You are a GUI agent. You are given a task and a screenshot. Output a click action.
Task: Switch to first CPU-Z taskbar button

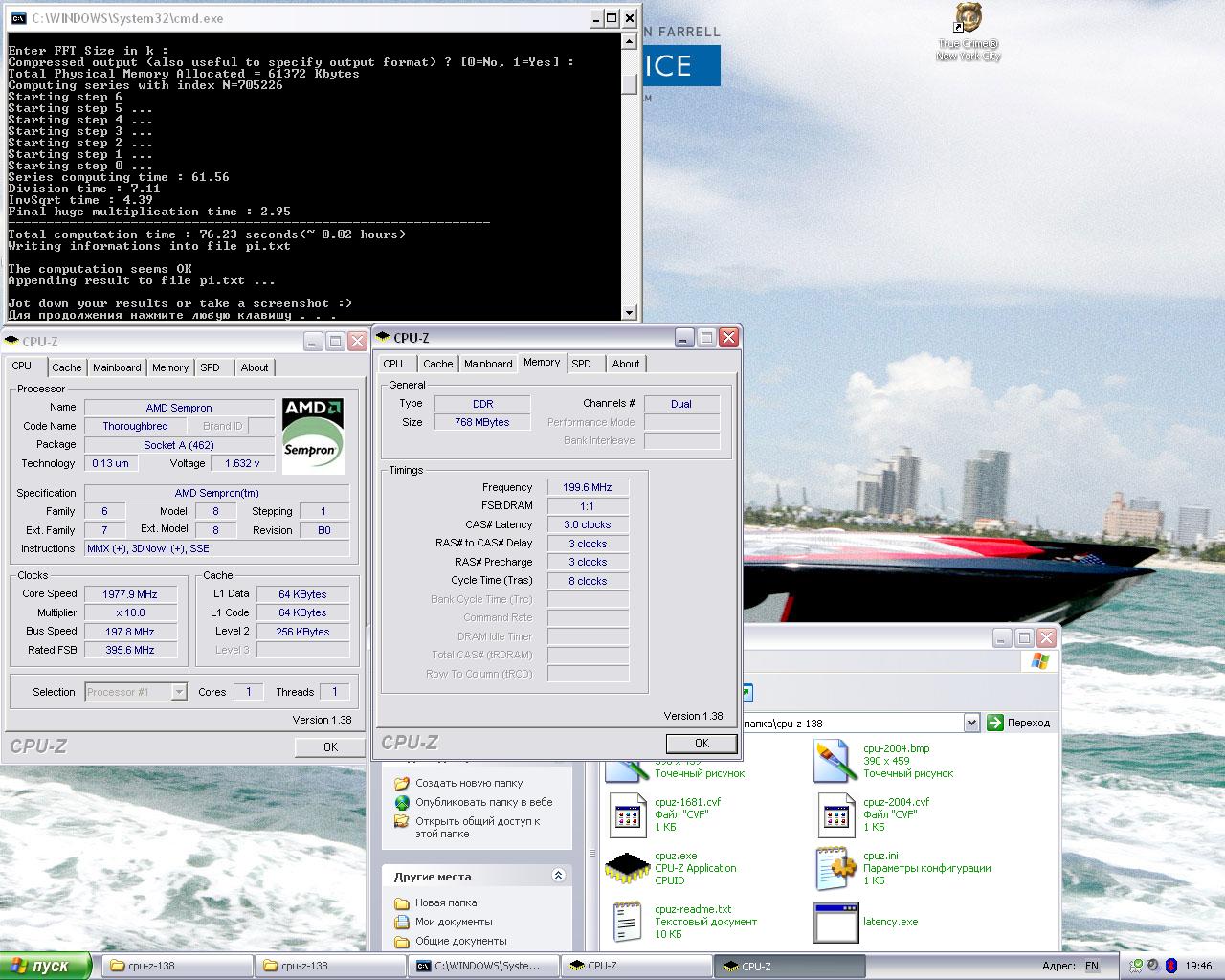[x=636, y=966]
